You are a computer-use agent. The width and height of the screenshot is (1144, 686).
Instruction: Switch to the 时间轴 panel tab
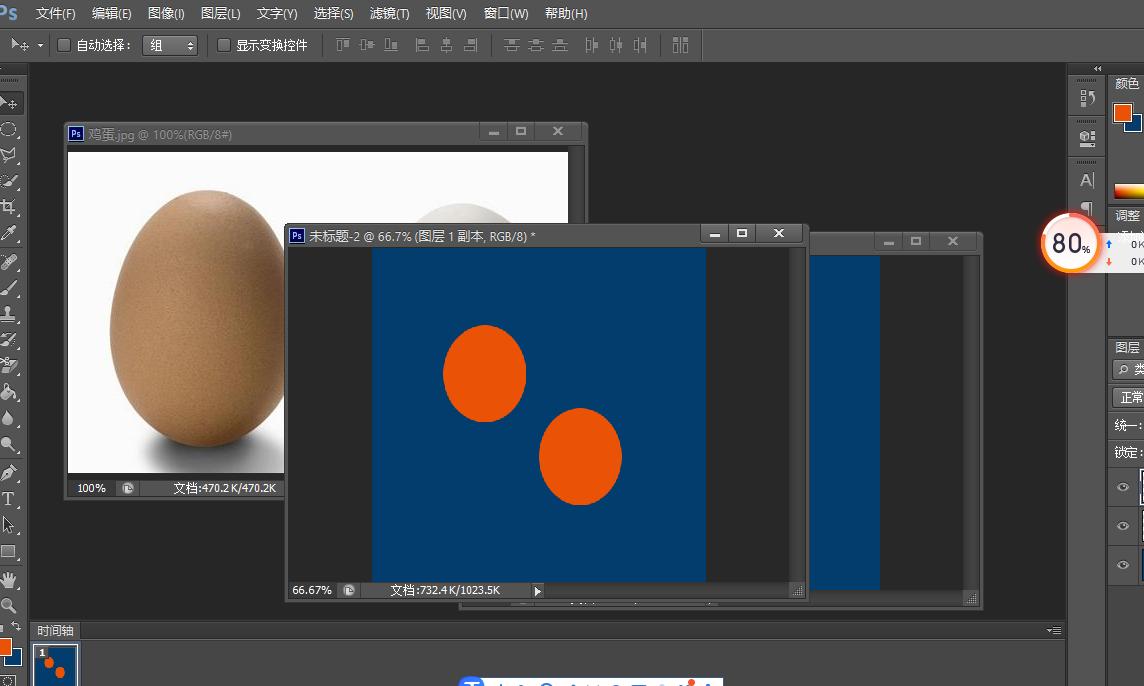[x=55, y=631]
